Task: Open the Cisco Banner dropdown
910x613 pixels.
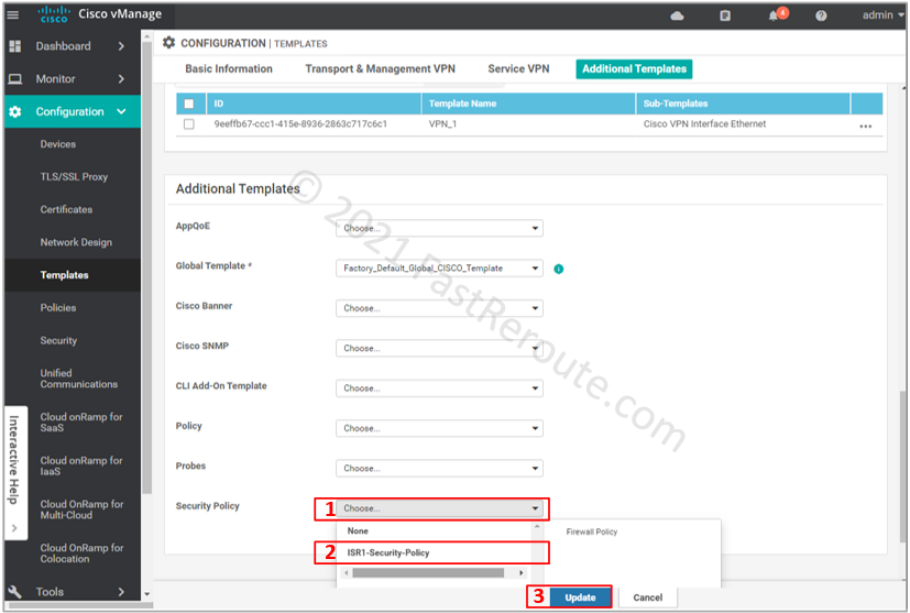Action: coord(438,308)
